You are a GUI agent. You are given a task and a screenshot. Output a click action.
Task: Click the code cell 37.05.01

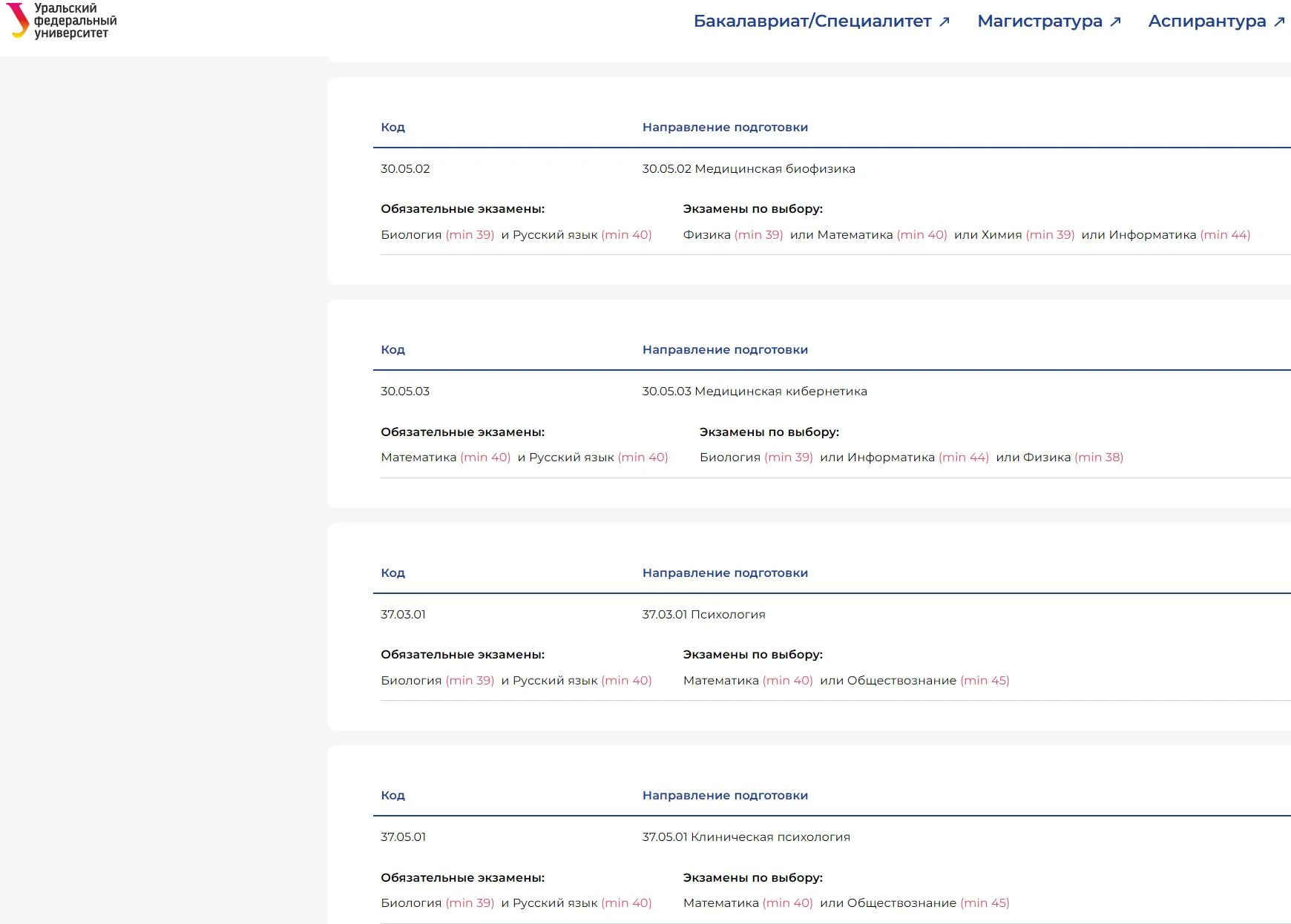(403, 837)
